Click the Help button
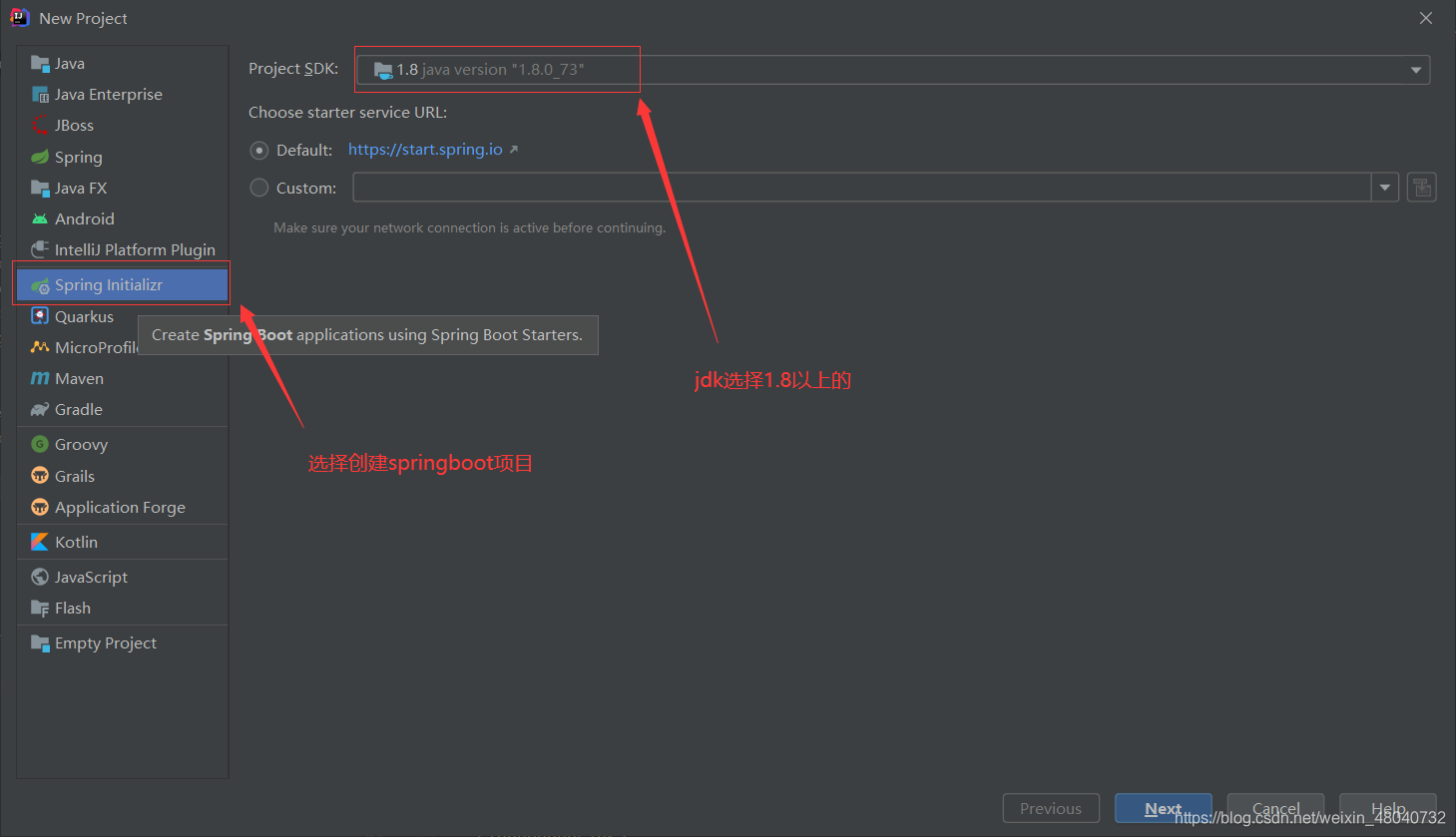The image size is (1456, 837). coord(1388,808)
